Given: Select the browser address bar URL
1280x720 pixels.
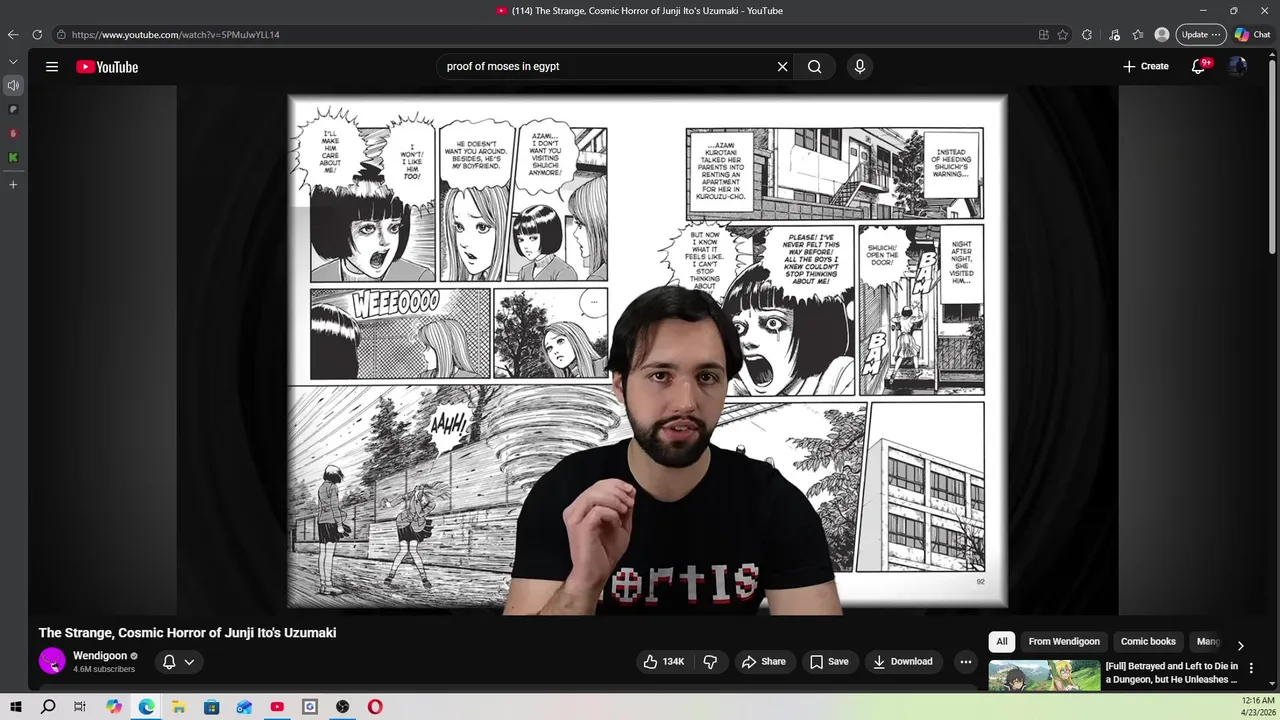Looking at the screenshot, I should 175,35.
